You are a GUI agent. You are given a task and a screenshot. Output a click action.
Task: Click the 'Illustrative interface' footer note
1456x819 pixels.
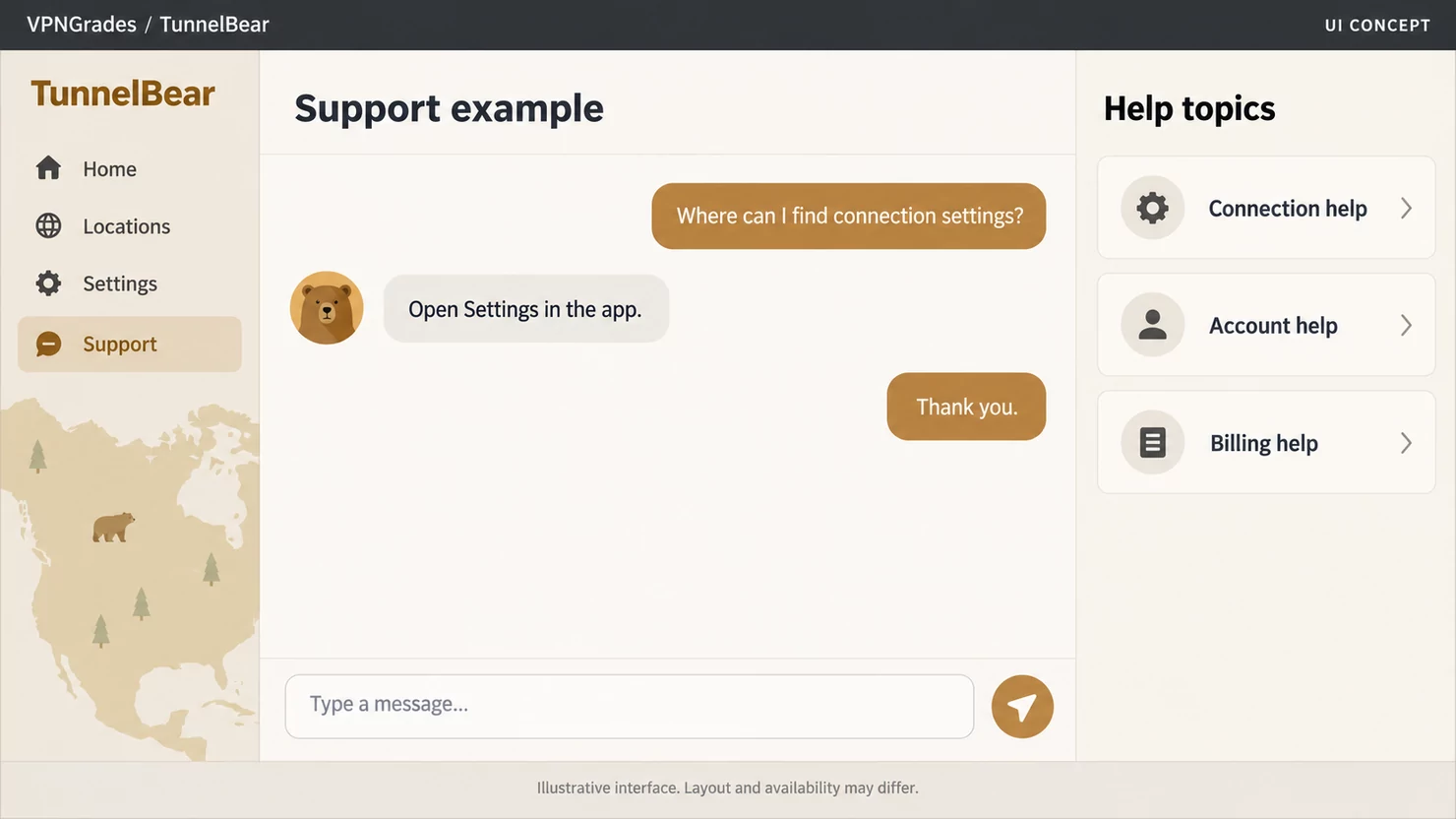click(728, 787)
